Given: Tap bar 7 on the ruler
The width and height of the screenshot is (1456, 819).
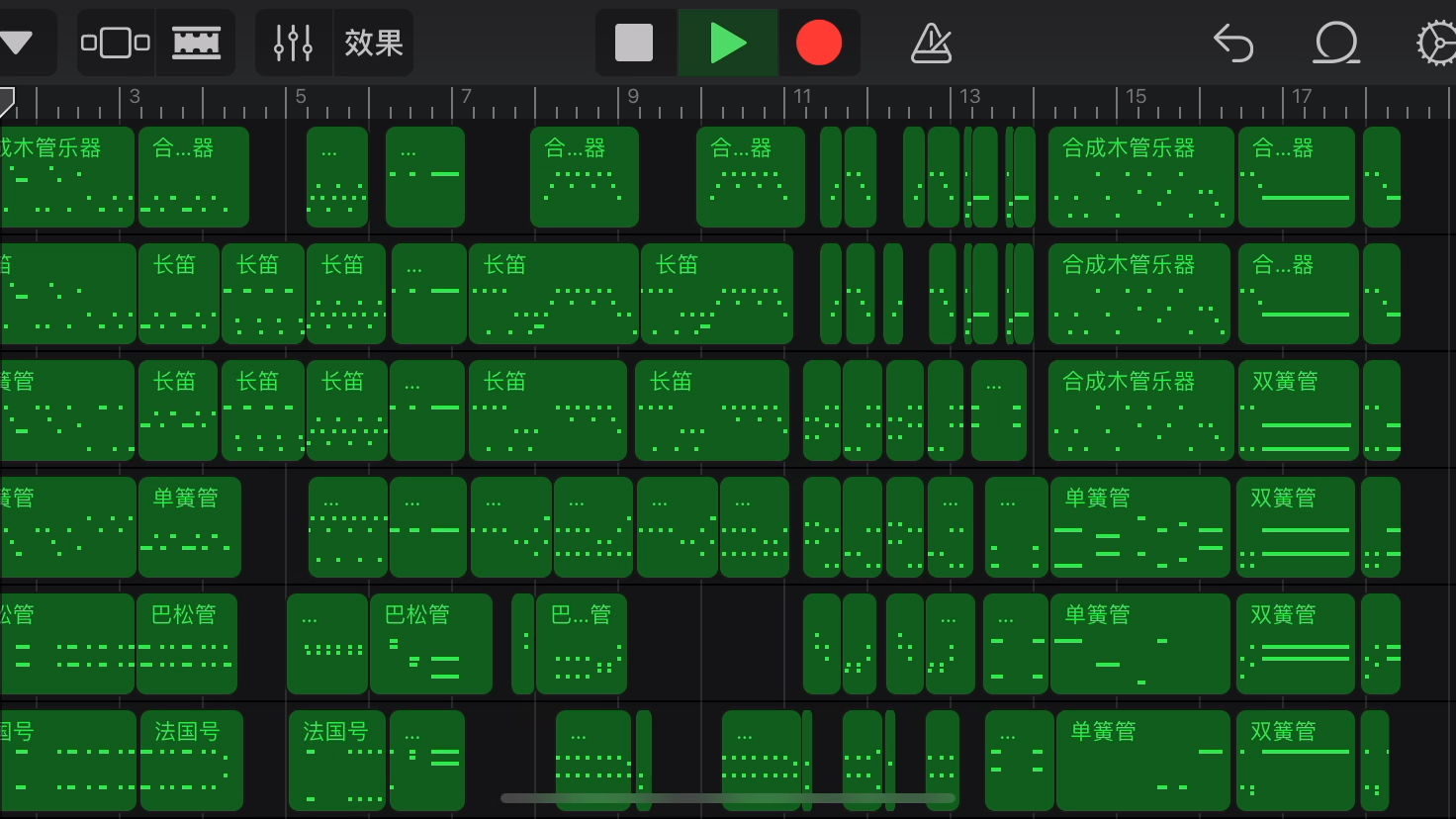Looking at the screenshot, I should pyautogui.click(x=467, y=97).
